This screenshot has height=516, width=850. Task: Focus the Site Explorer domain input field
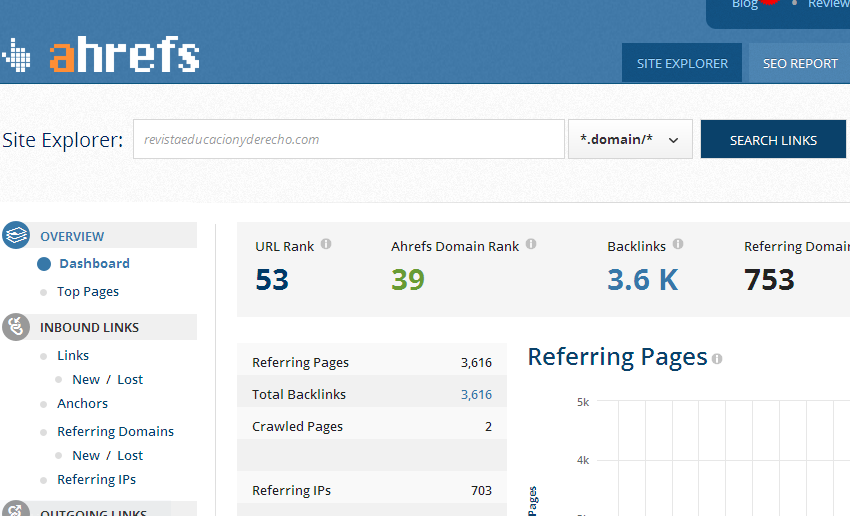click(349, 139)
